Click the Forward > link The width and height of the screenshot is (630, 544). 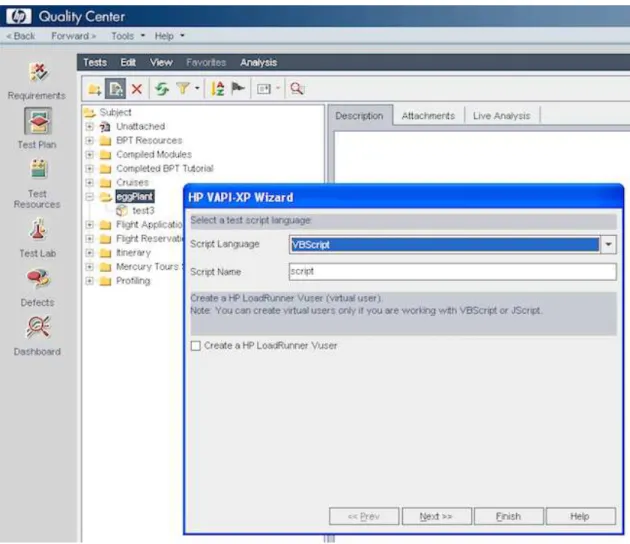click(x=73, y=36)
